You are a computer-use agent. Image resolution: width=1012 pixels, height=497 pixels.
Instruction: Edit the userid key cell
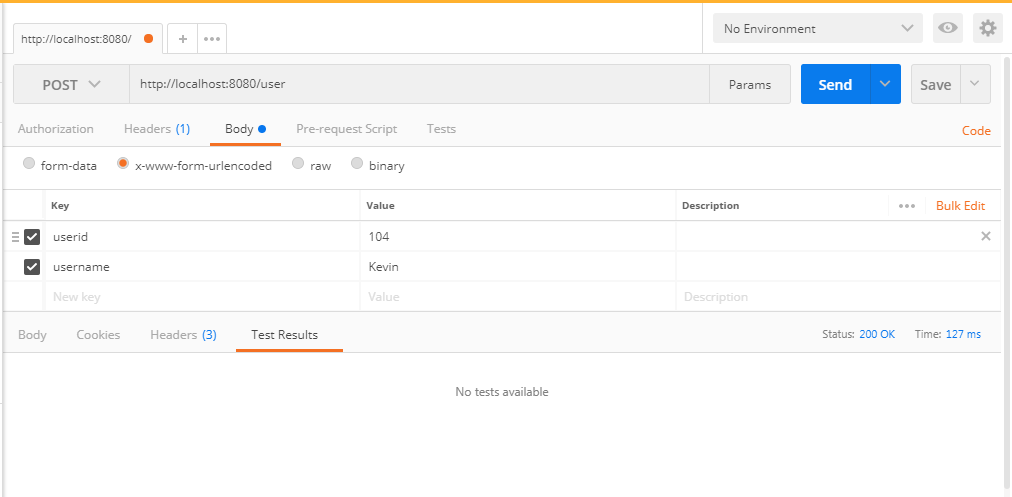(202, 237)
